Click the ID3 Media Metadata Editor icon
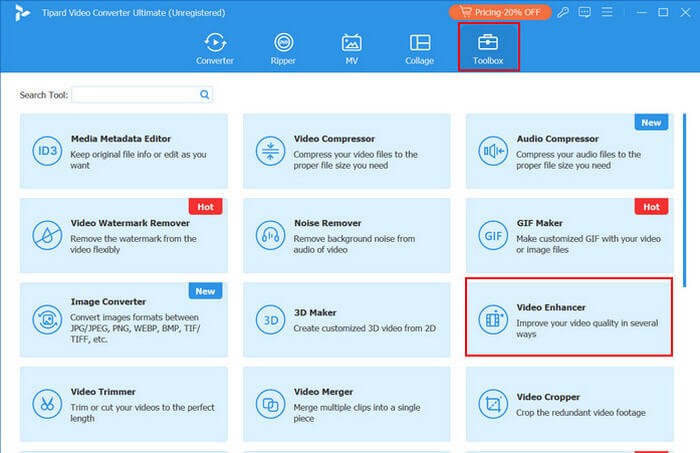700x453 pixels. coord(47,151)
